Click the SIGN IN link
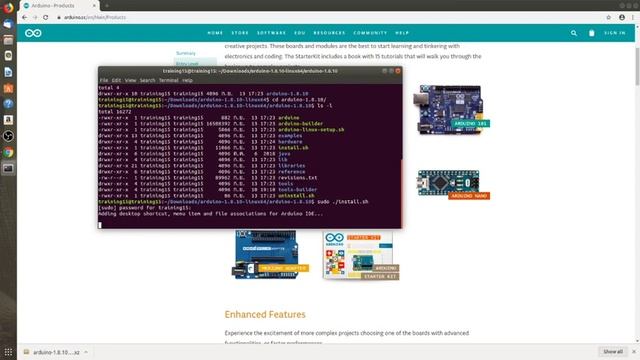This screenshot has height=360, width=640. 615,33
